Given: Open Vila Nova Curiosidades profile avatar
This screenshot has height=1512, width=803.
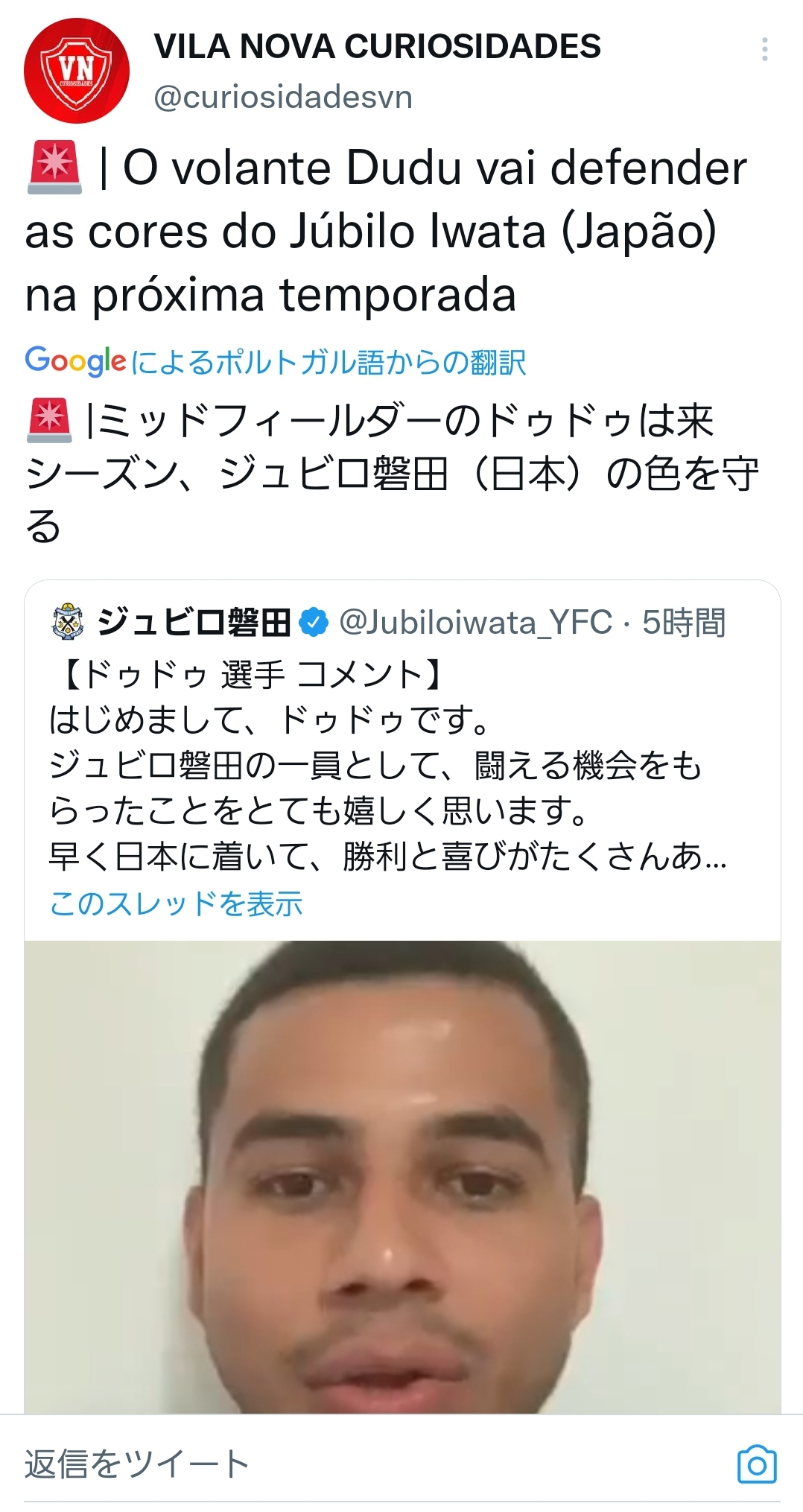Looking at the screenshot, I should [x=77, y=71].
